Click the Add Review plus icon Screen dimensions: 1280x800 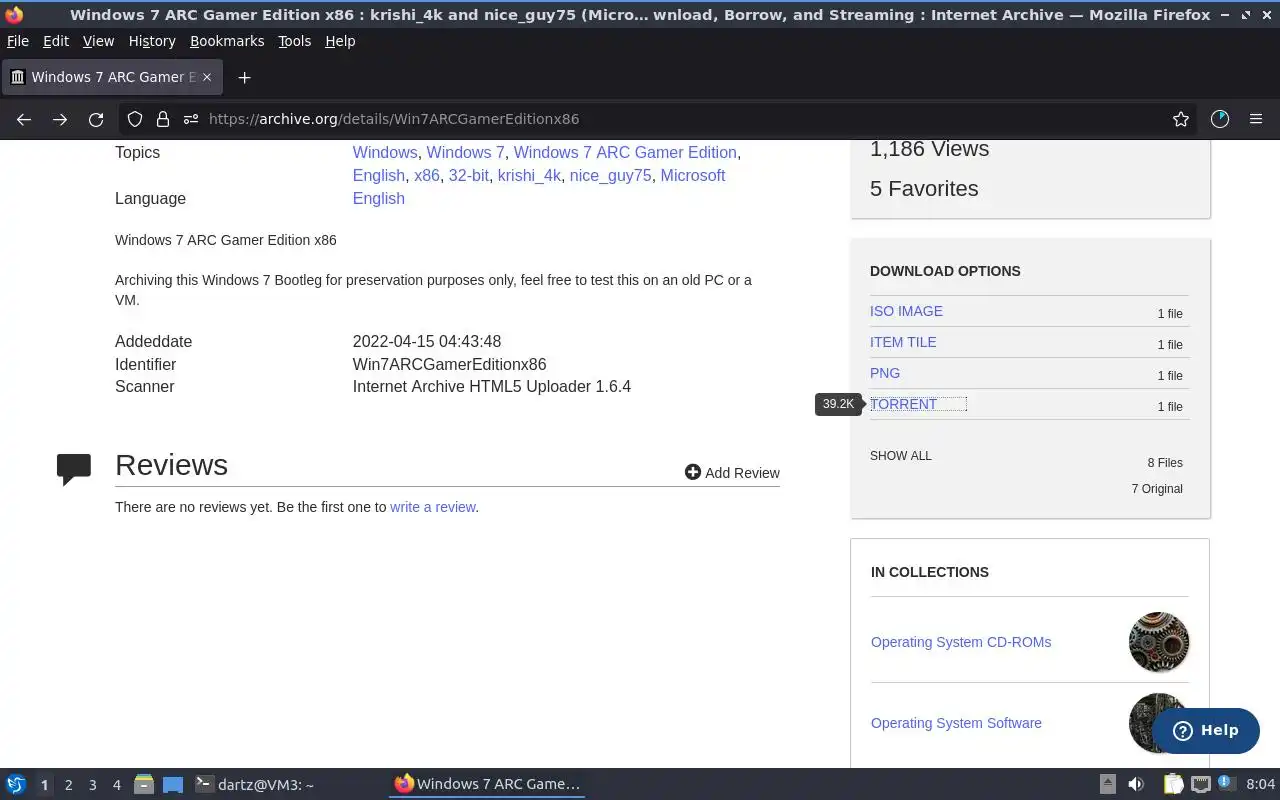pos(692,472)
